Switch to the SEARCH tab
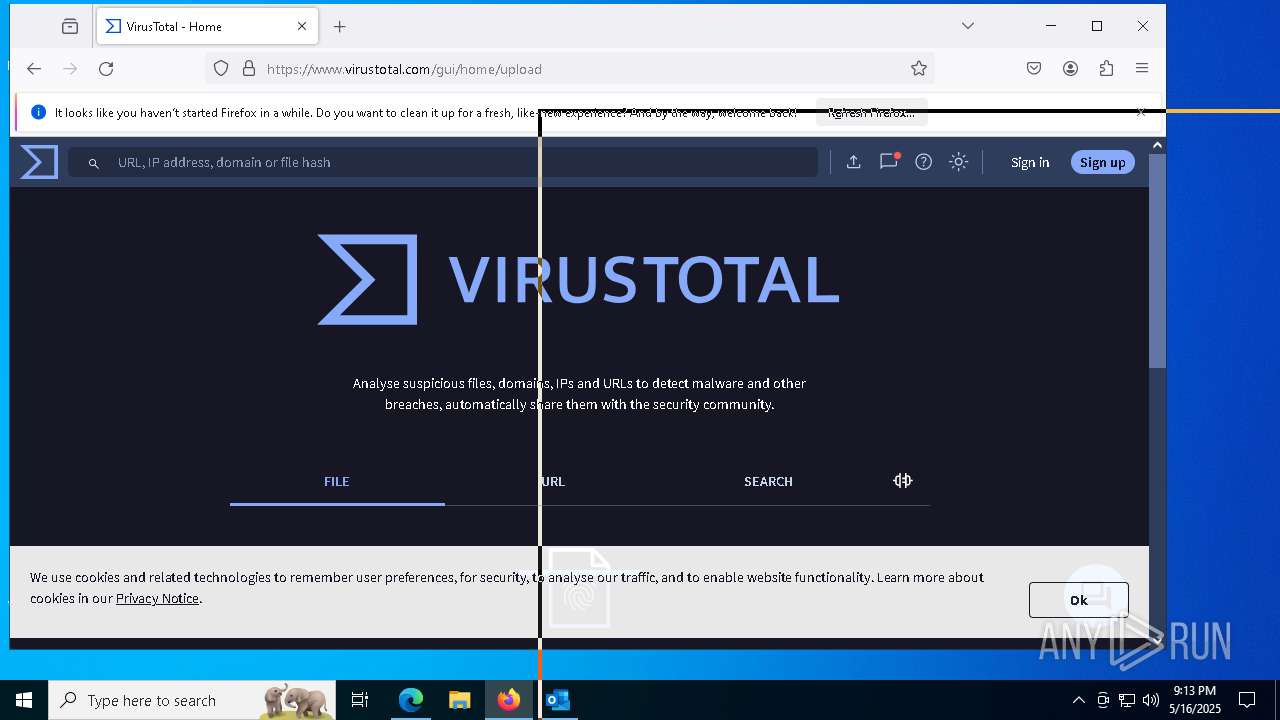The width and height of the screenshot is (1280, 720). (768, 482)
